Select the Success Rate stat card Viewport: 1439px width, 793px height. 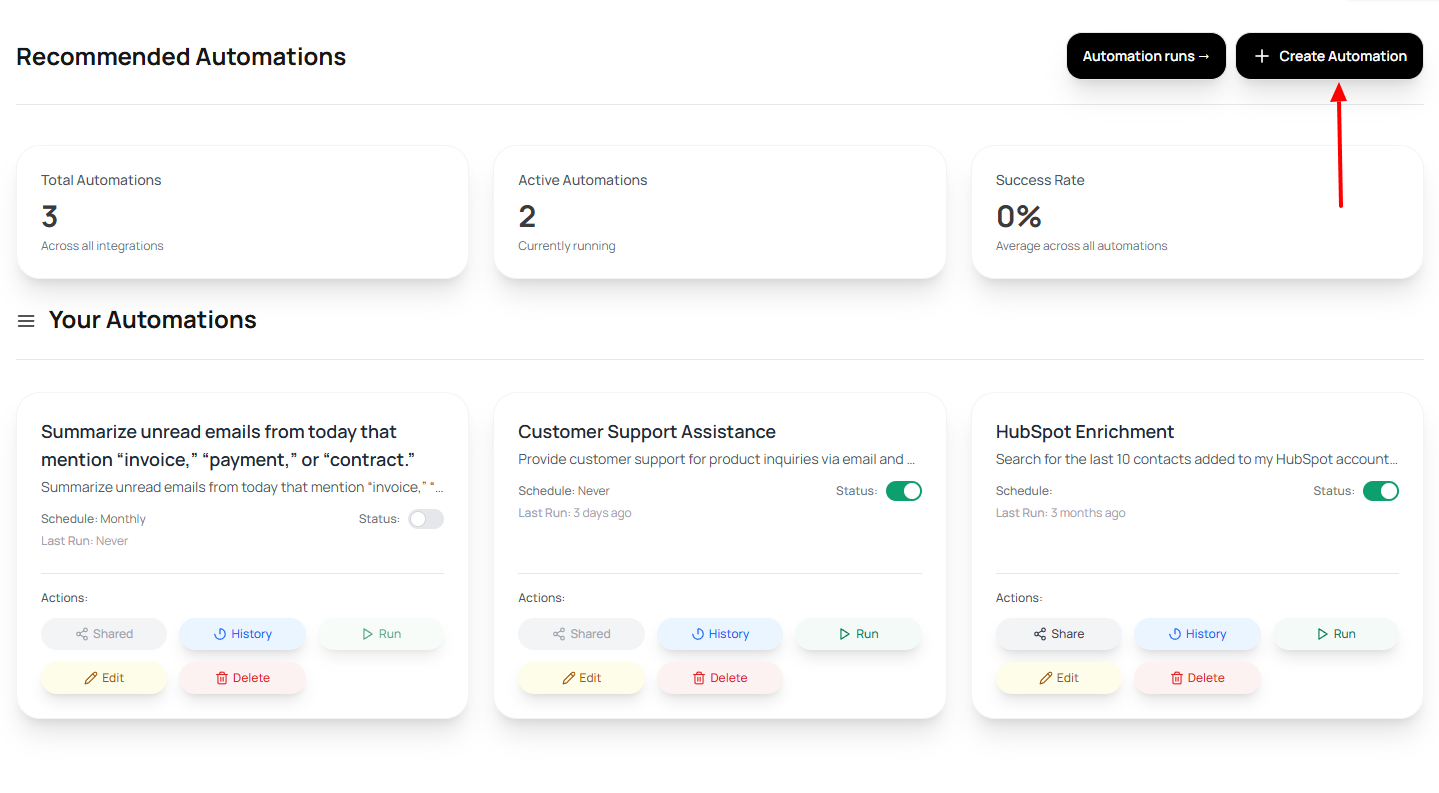(x=1197, y=212)
